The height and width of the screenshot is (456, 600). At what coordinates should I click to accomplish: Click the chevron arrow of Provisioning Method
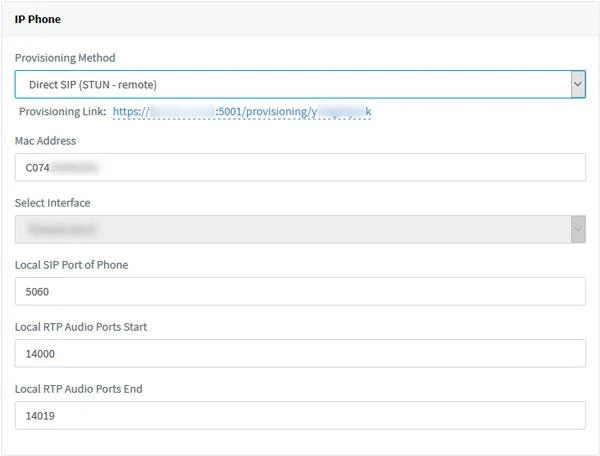tap(577, 85)
